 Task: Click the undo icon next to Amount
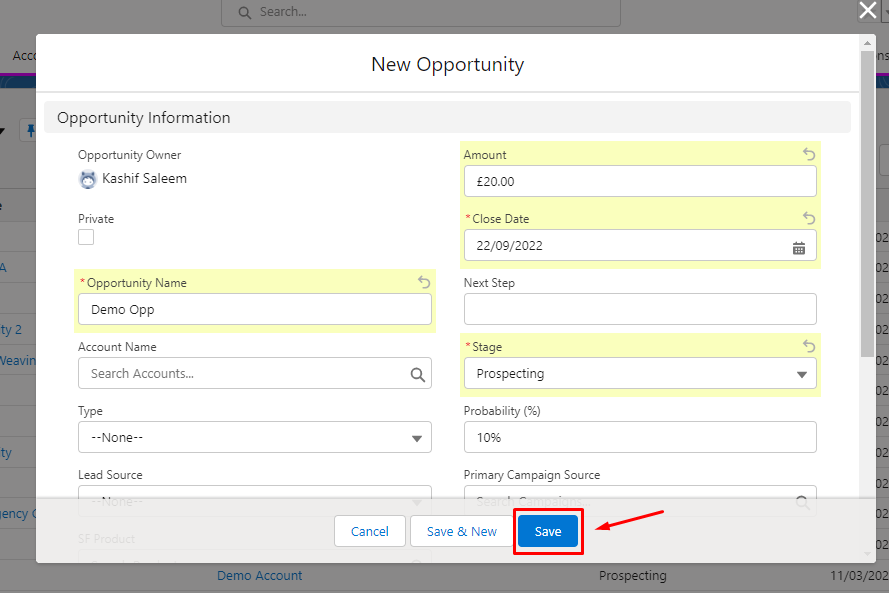(x=809, y=154)
